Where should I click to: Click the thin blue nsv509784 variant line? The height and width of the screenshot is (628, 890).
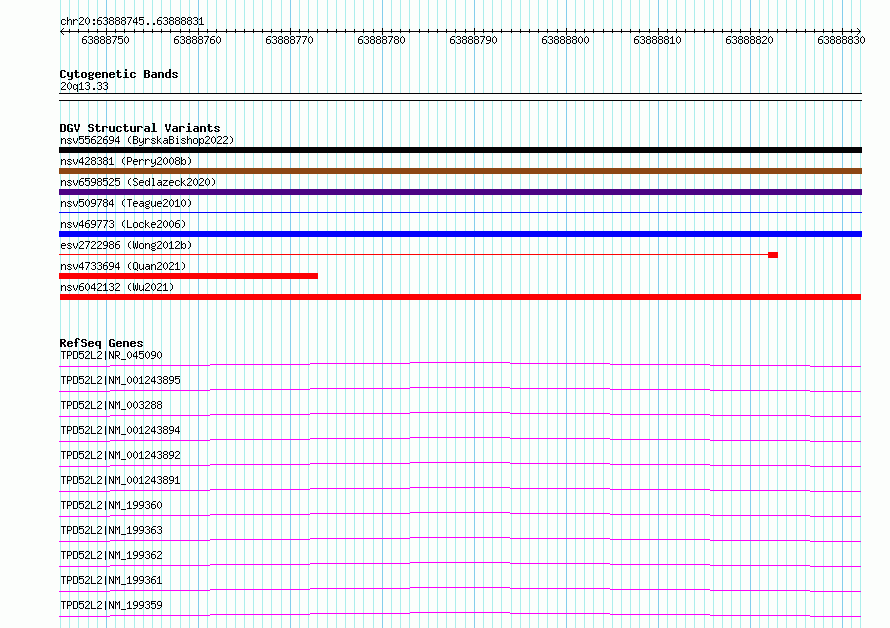click(460, 213)
